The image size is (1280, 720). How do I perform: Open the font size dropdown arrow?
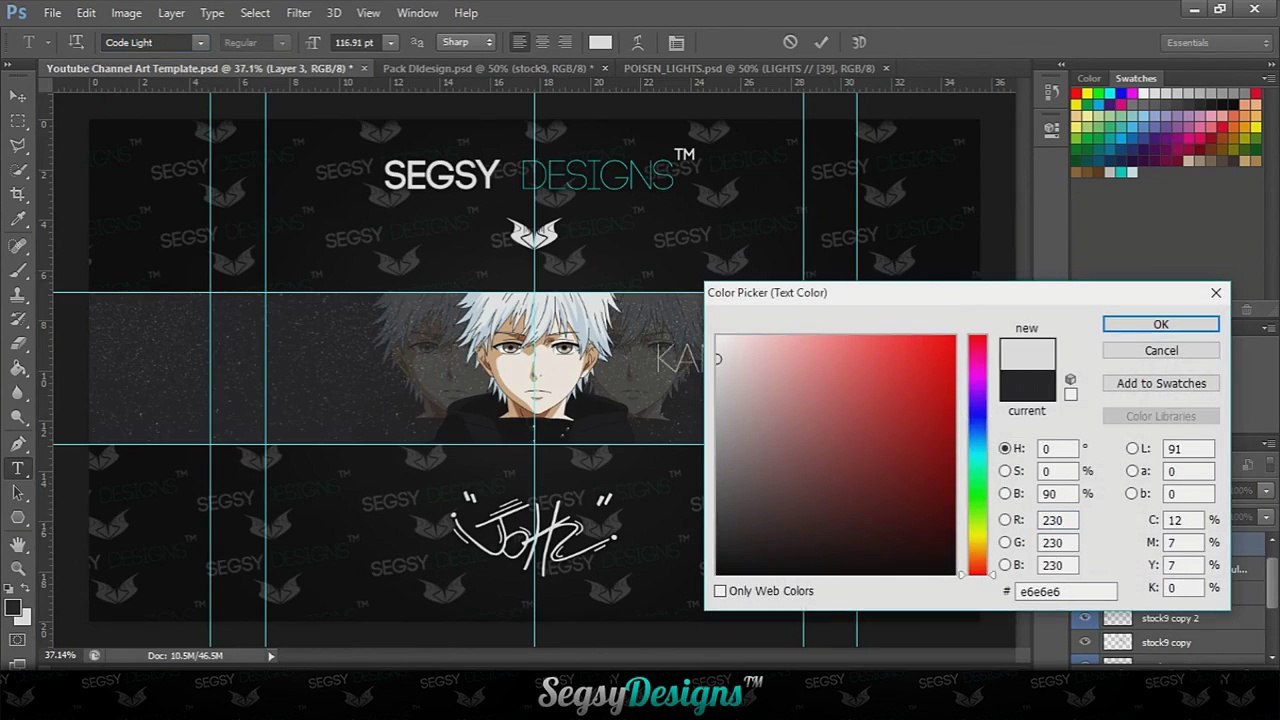pos(390,43)
